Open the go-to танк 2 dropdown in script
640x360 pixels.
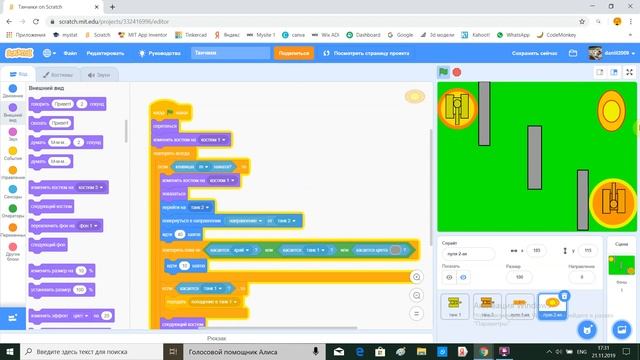point(200,207)
